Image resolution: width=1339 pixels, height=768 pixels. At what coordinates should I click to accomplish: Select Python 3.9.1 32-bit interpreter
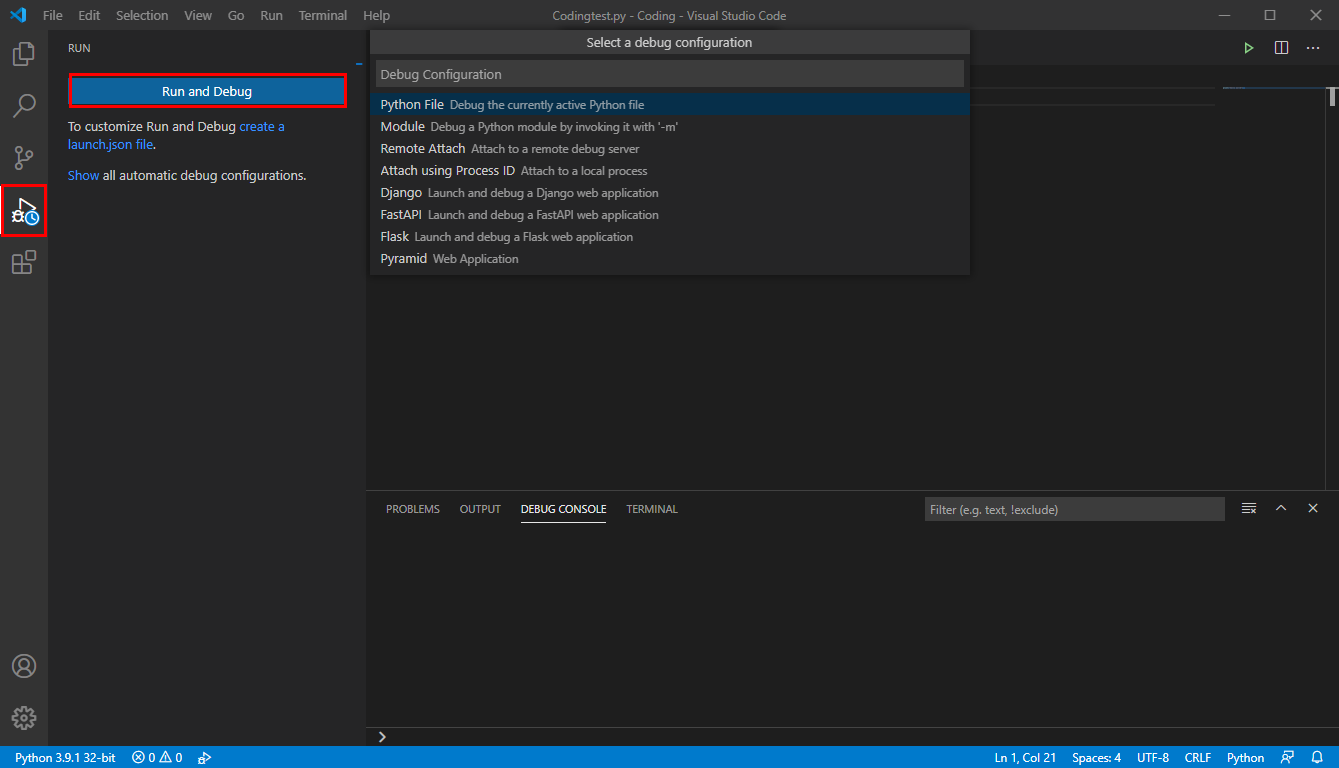pyautogui.click(x=65, y=758)
